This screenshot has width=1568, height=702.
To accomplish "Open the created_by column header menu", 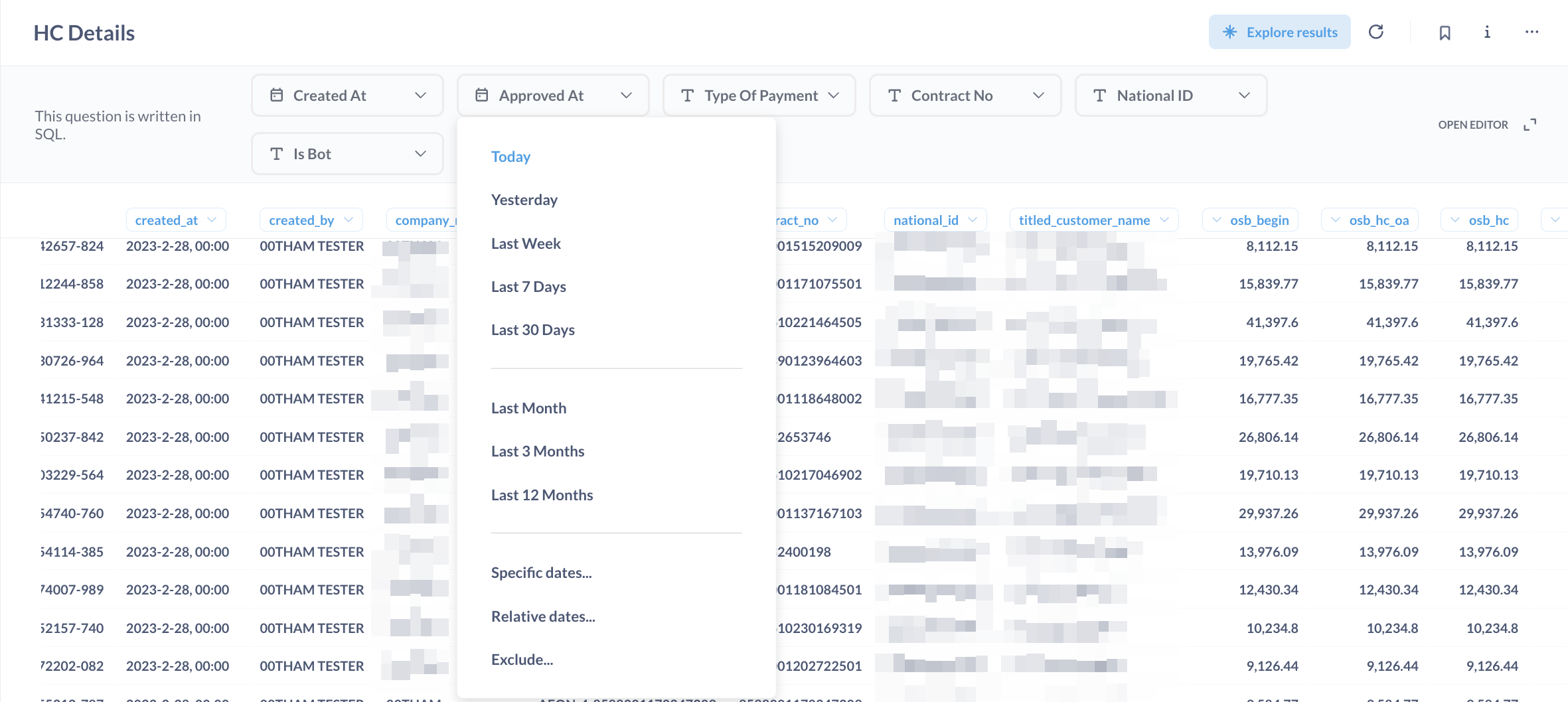I will click(x=311, y=220).
